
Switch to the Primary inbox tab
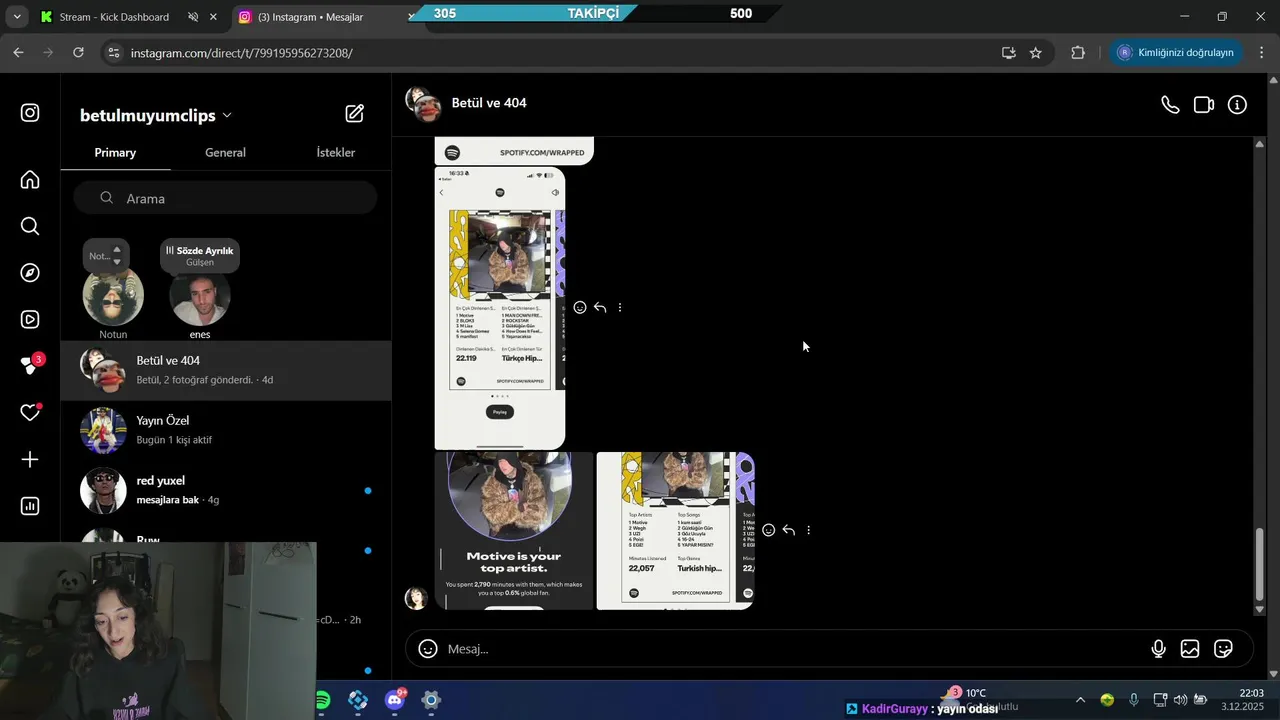[x=115, y=153]
